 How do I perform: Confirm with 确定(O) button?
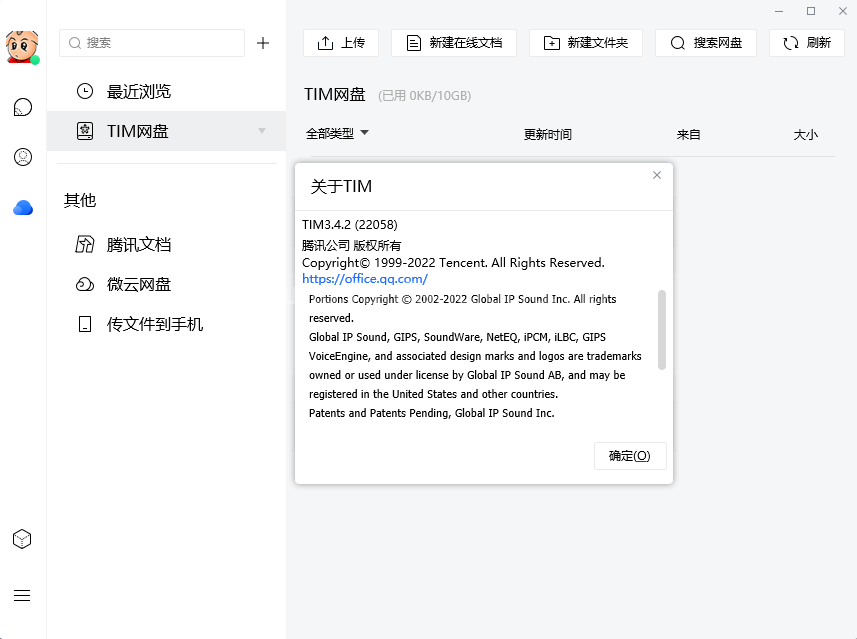click(630, 456)
